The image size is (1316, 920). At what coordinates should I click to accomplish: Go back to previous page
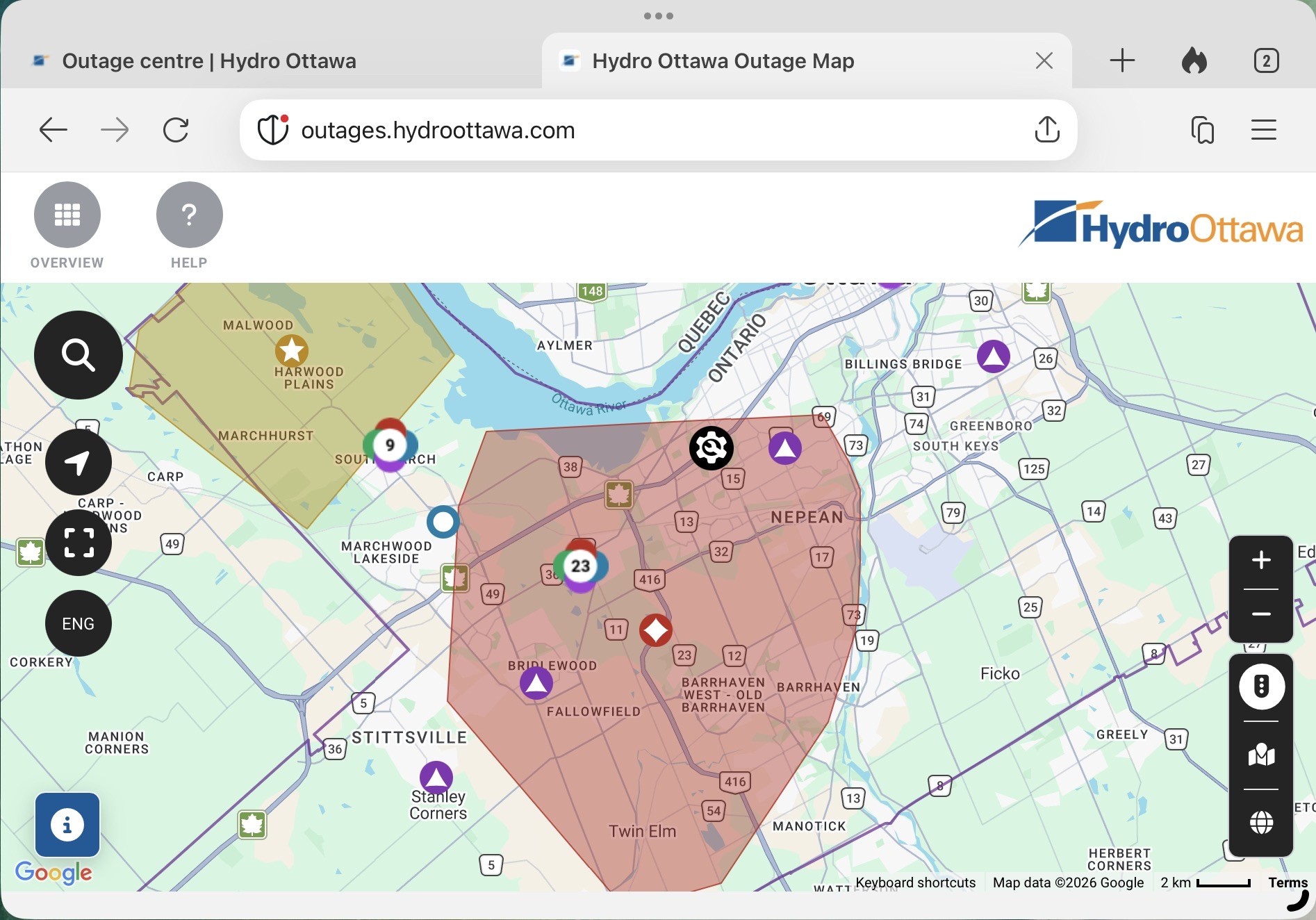[x=54, y=130]
